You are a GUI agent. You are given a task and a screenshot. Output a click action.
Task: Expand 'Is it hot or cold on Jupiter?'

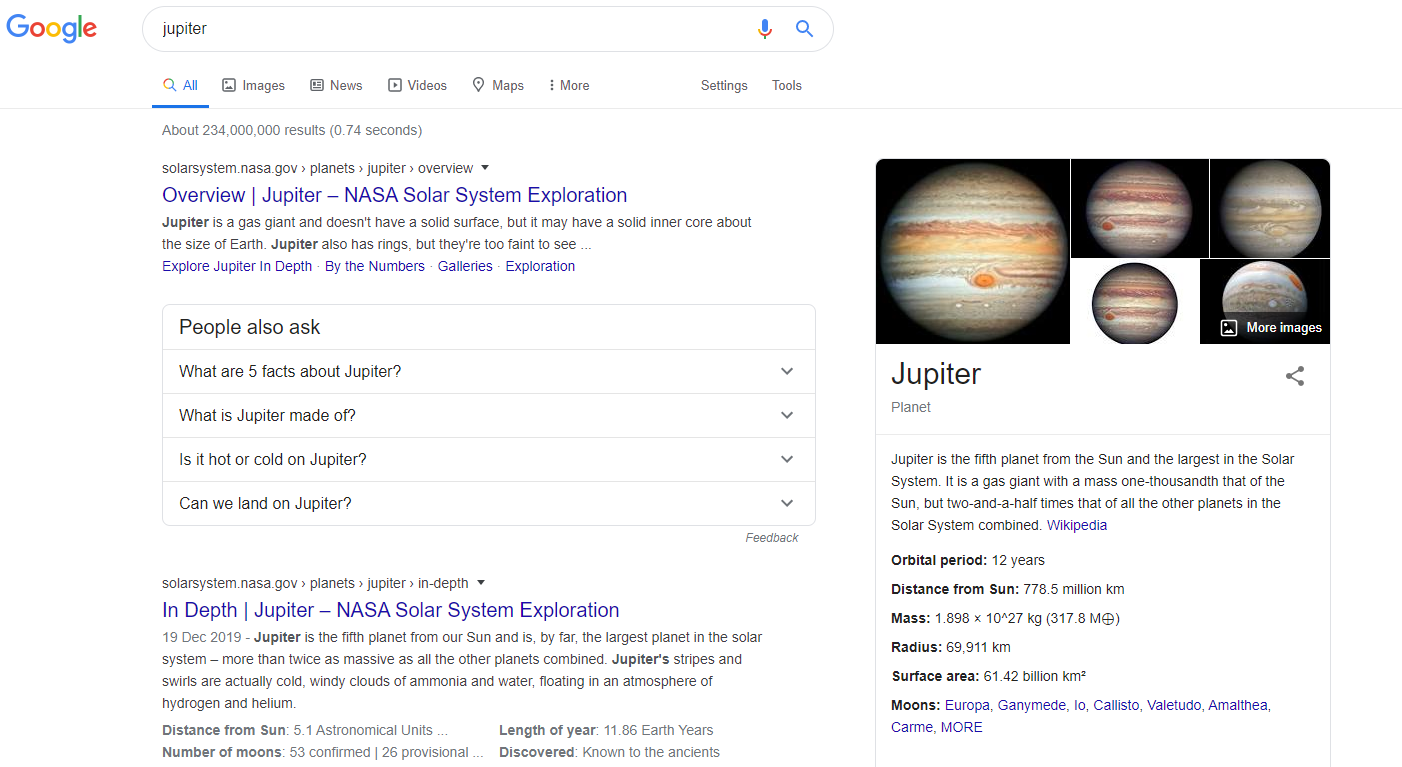coord(488,459)
